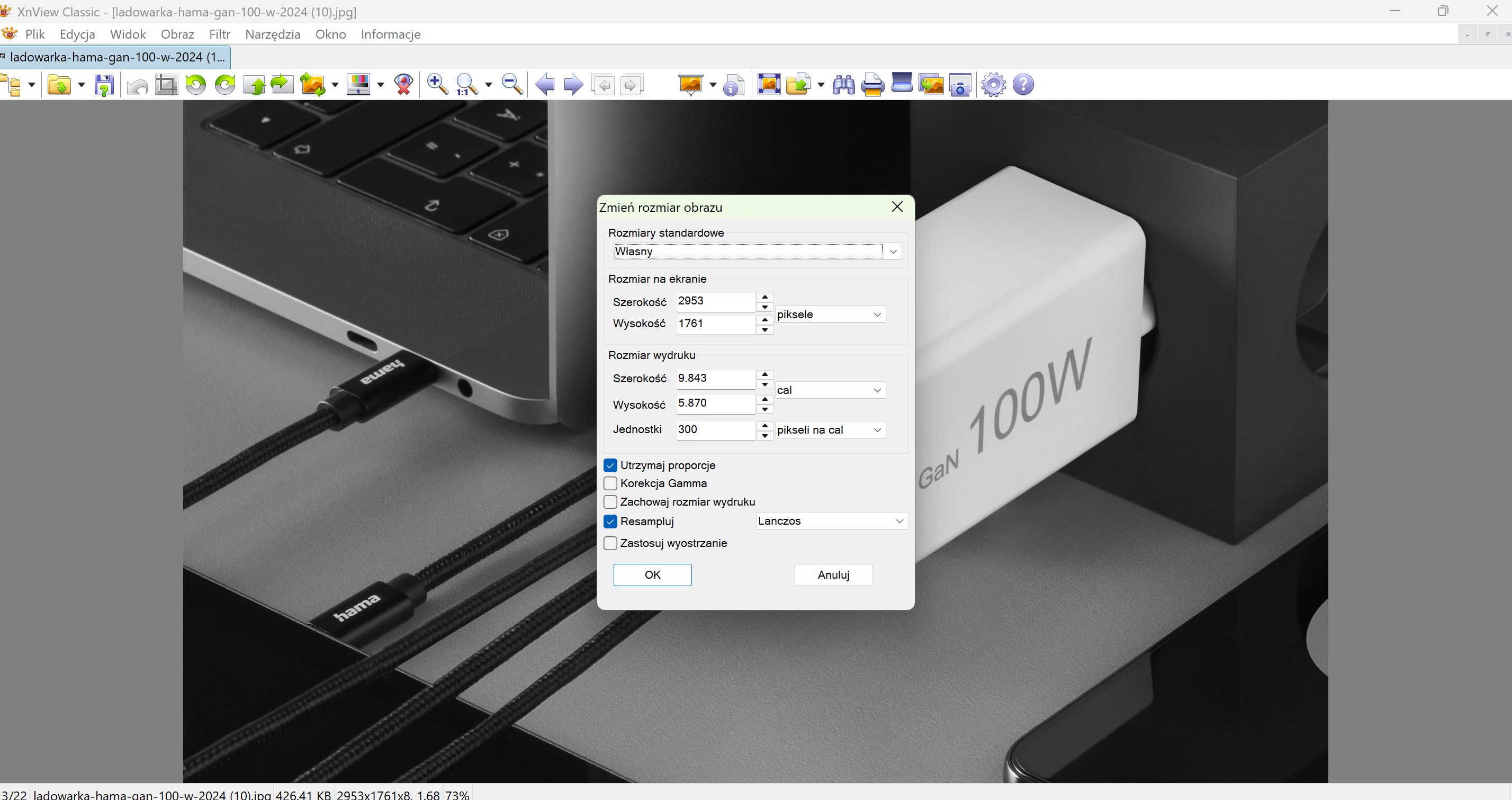Open Okno menu
This screenshot has width=1512, height=800.
(330, 34)
